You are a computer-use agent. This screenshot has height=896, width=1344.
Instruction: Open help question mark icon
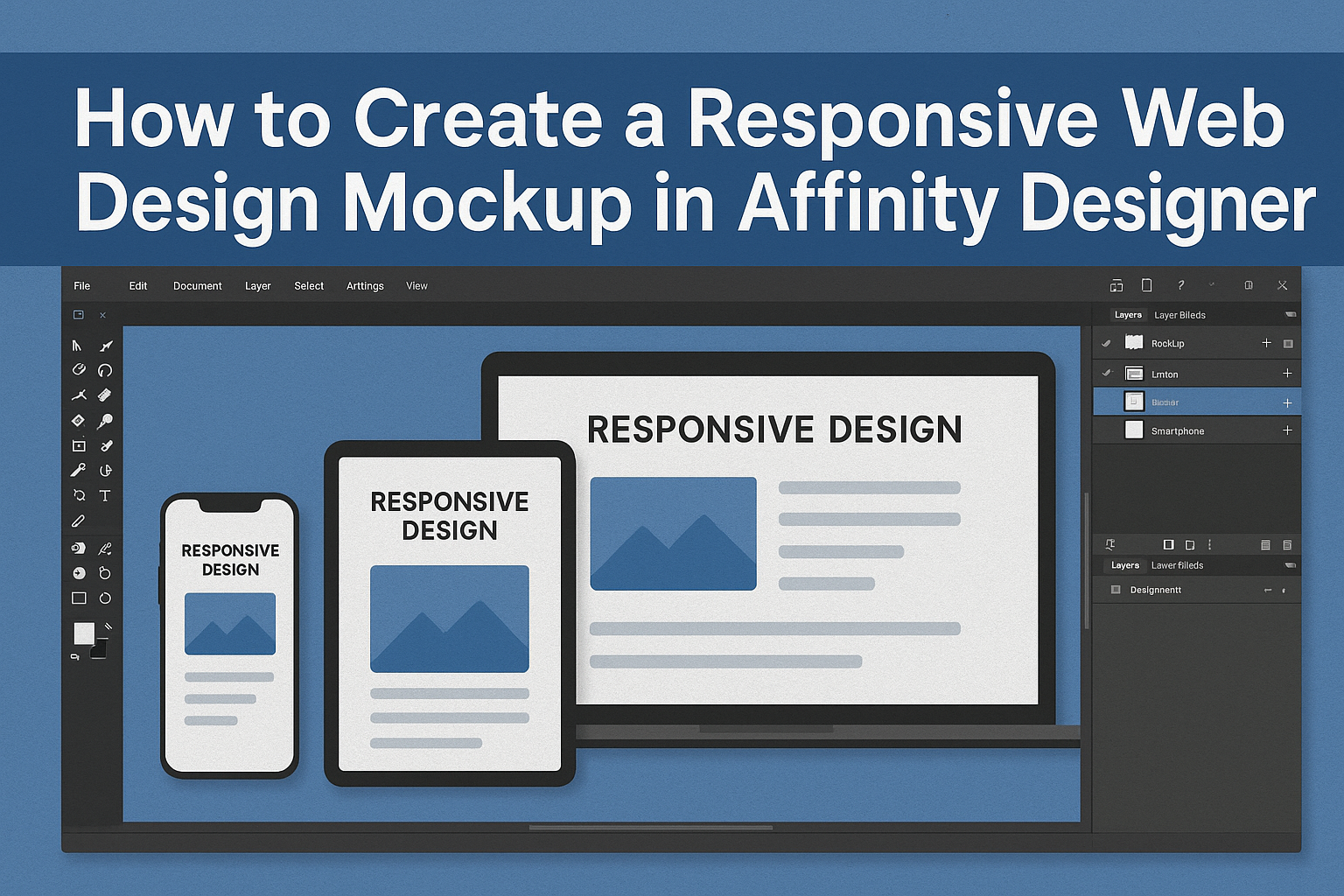(x=1180, y=285)
